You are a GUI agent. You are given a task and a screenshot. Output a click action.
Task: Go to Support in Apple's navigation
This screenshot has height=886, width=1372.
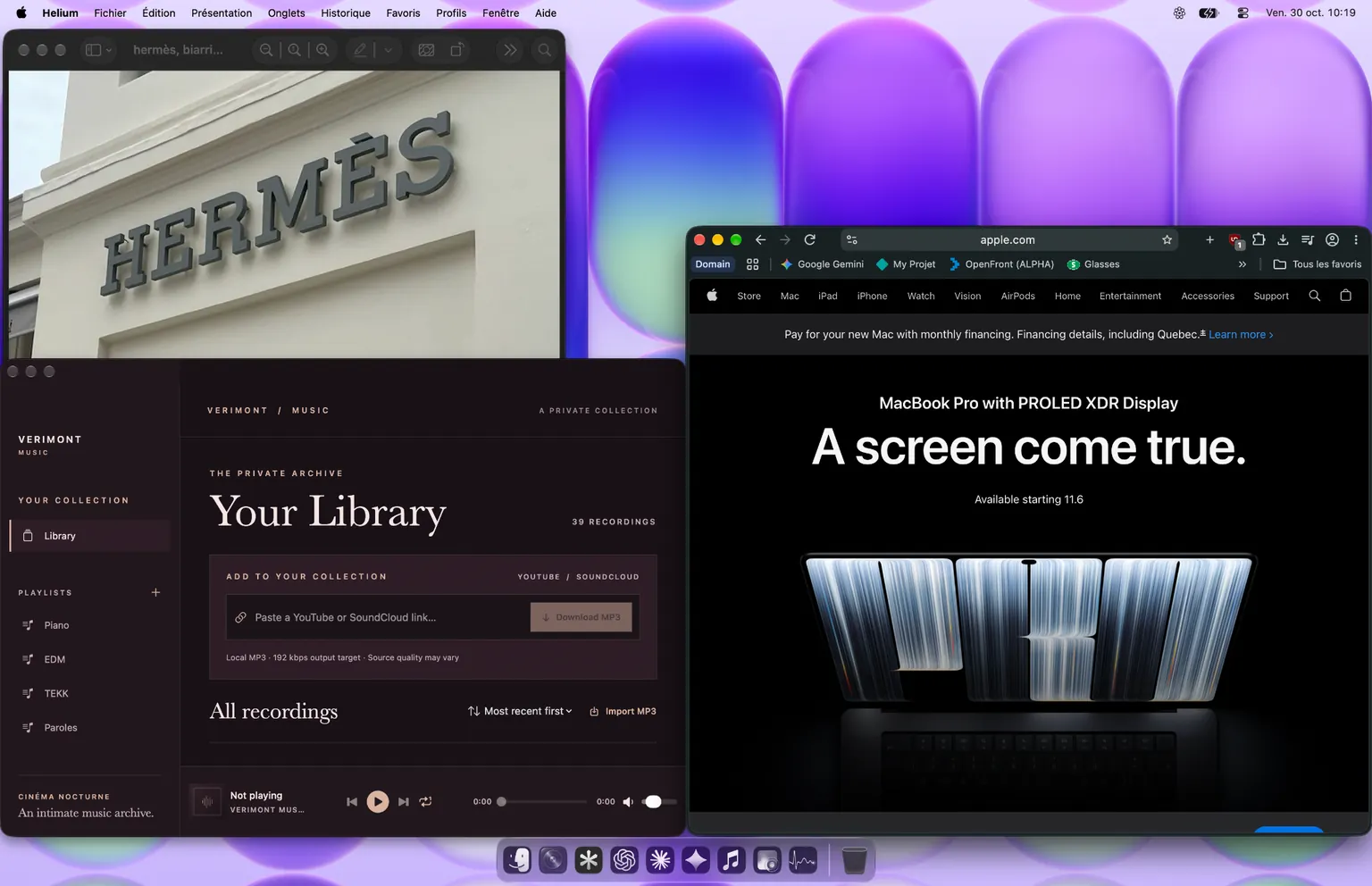[x=1271, y=296]
